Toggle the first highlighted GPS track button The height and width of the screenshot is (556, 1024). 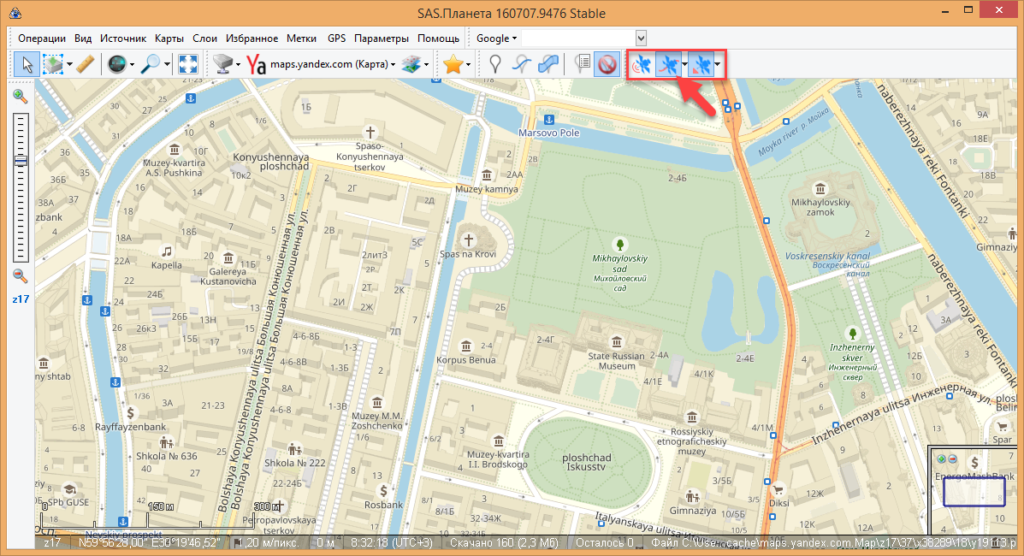coord(641,66)
